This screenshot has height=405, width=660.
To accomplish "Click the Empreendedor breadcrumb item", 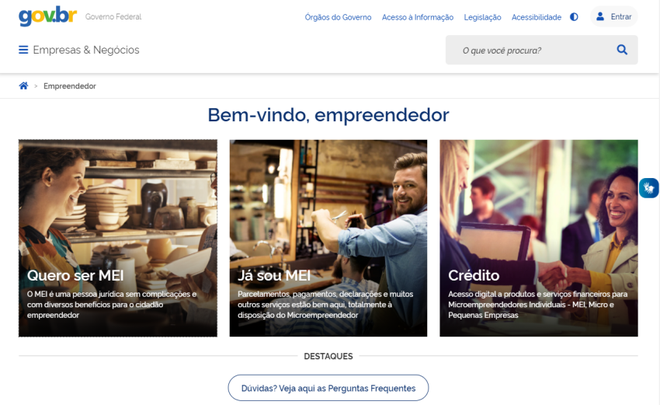I will click(69, 86).
